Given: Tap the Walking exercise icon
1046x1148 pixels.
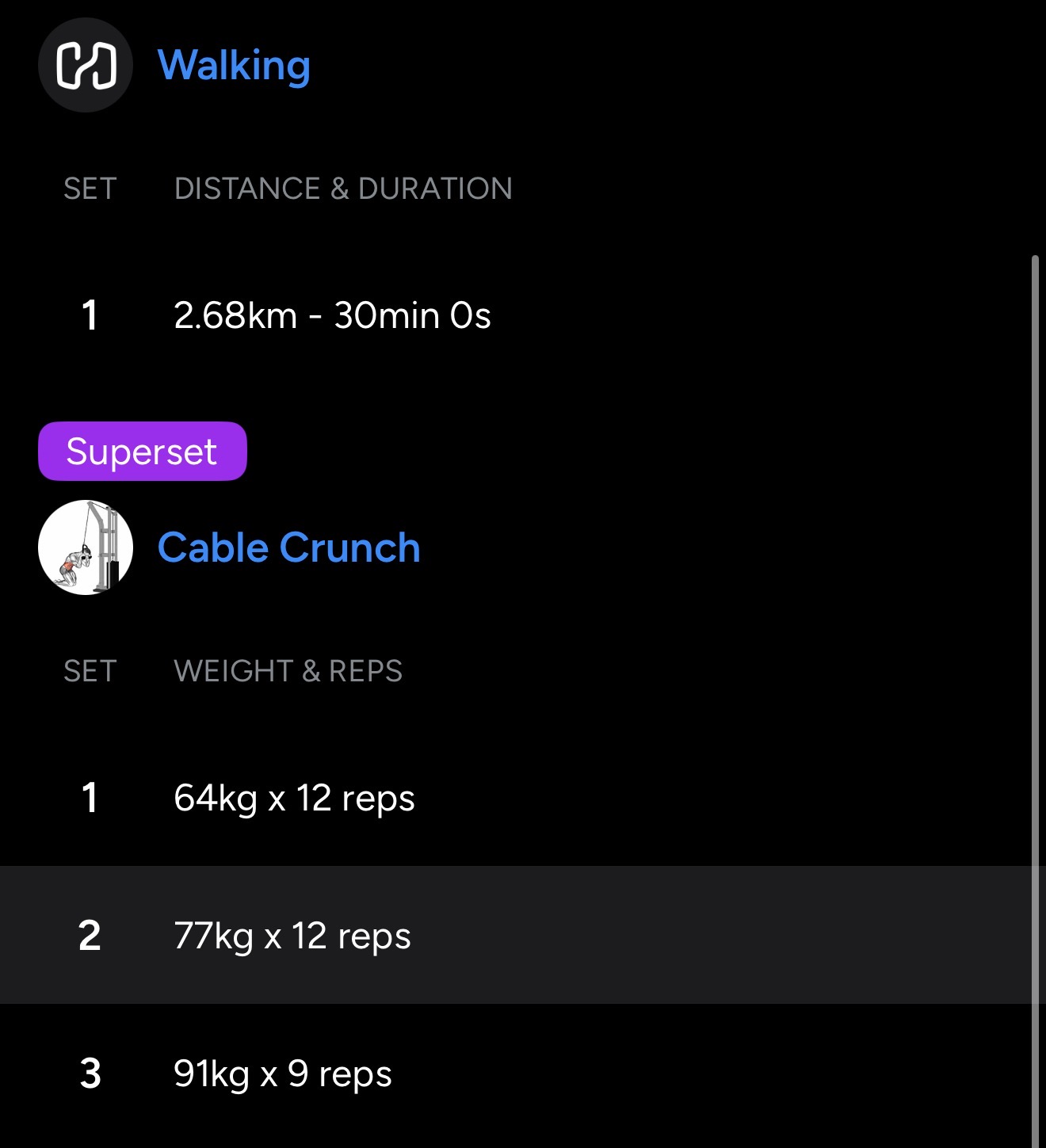Looking at the screenshot, I should [86, 65].
